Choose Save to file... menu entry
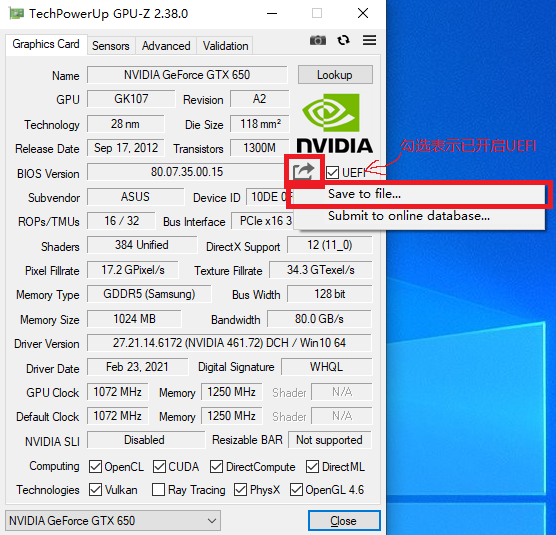Image resolution: width=556 pixels, height=535 pixels. 419,194
